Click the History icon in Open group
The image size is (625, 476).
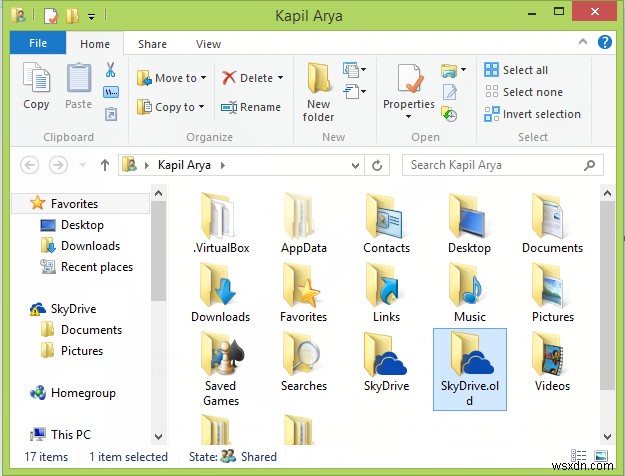449,114
